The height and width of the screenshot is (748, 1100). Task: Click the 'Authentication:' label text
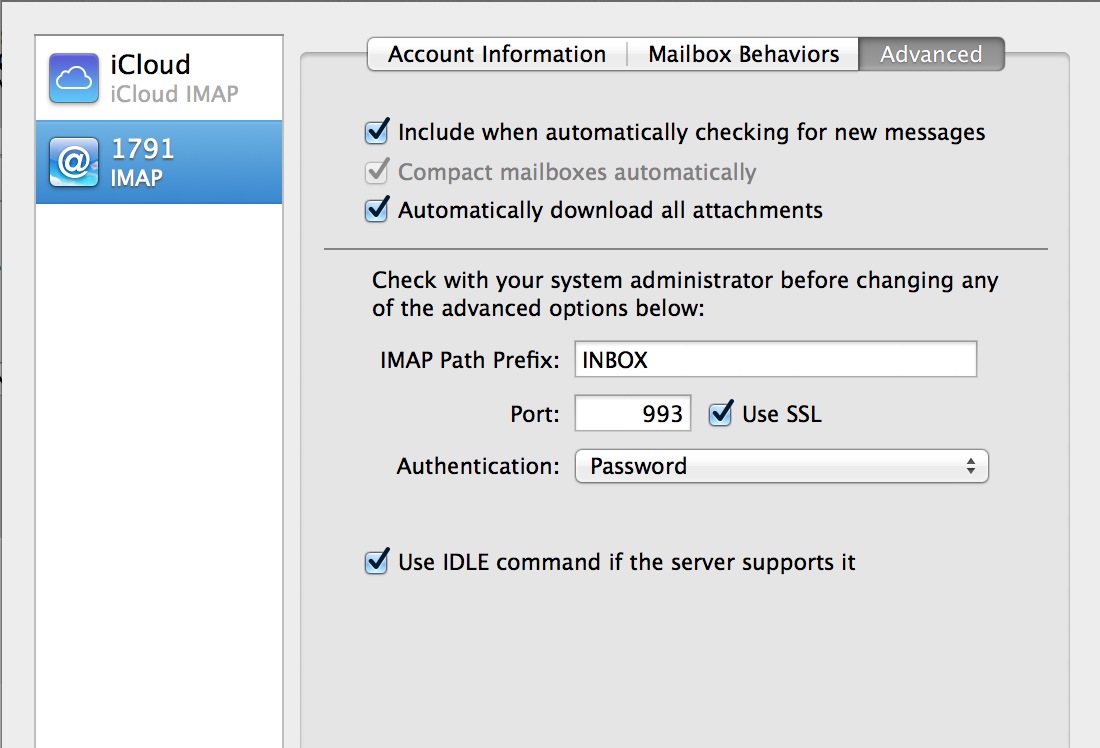pos(479,466)
